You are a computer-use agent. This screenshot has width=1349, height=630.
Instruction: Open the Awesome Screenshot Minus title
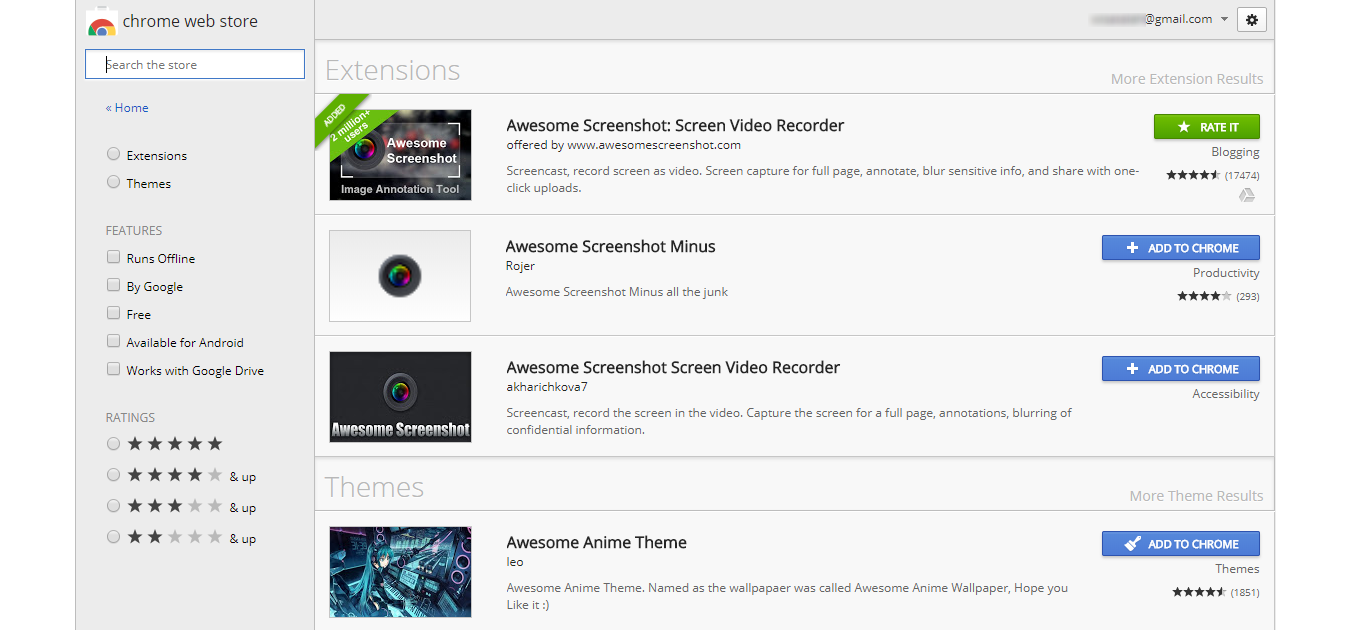point(611,247)
